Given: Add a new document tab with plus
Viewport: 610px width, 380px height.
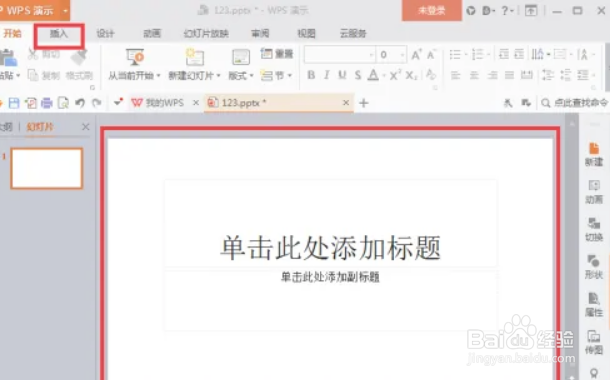Looking at the screenshot, I should pos(364,103).
